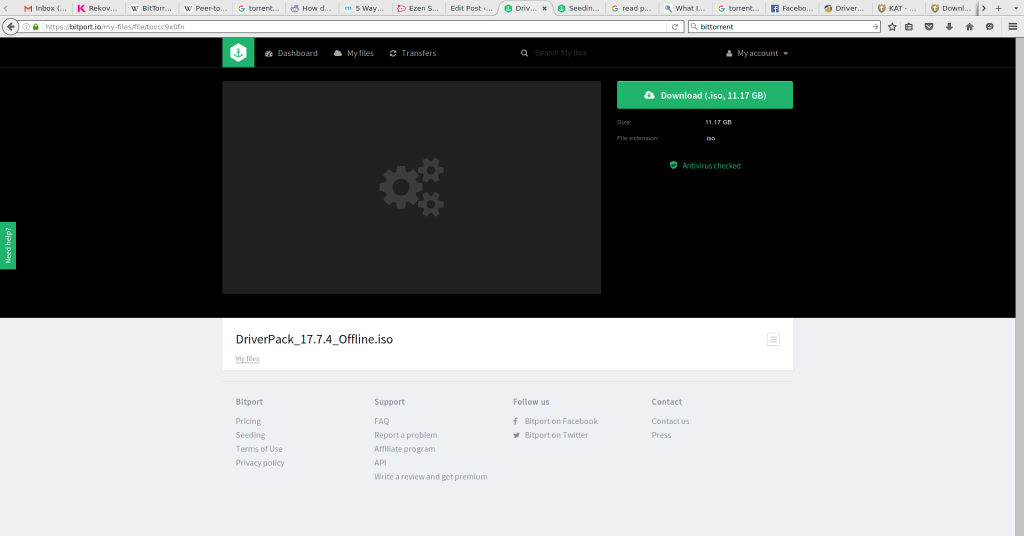The width and height of the screenshot is (1024, 536).
Task: Open the Firefox hamburger menu
Action: tap(1012, 27)
